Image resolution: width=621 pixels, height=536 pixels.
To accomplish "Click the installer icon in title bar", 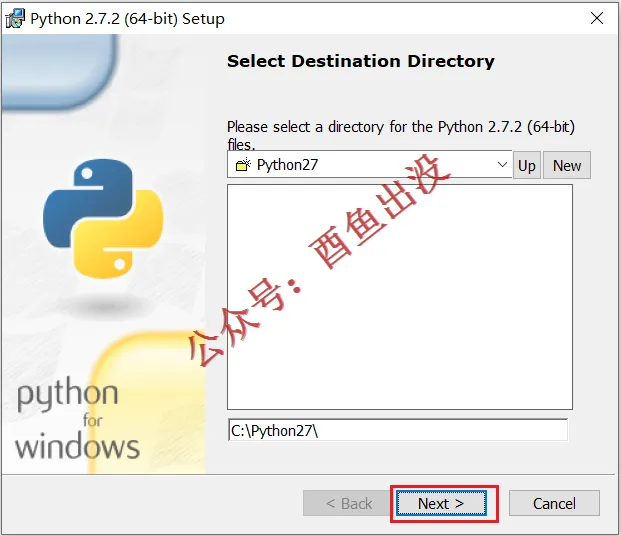I will point(15,18).
